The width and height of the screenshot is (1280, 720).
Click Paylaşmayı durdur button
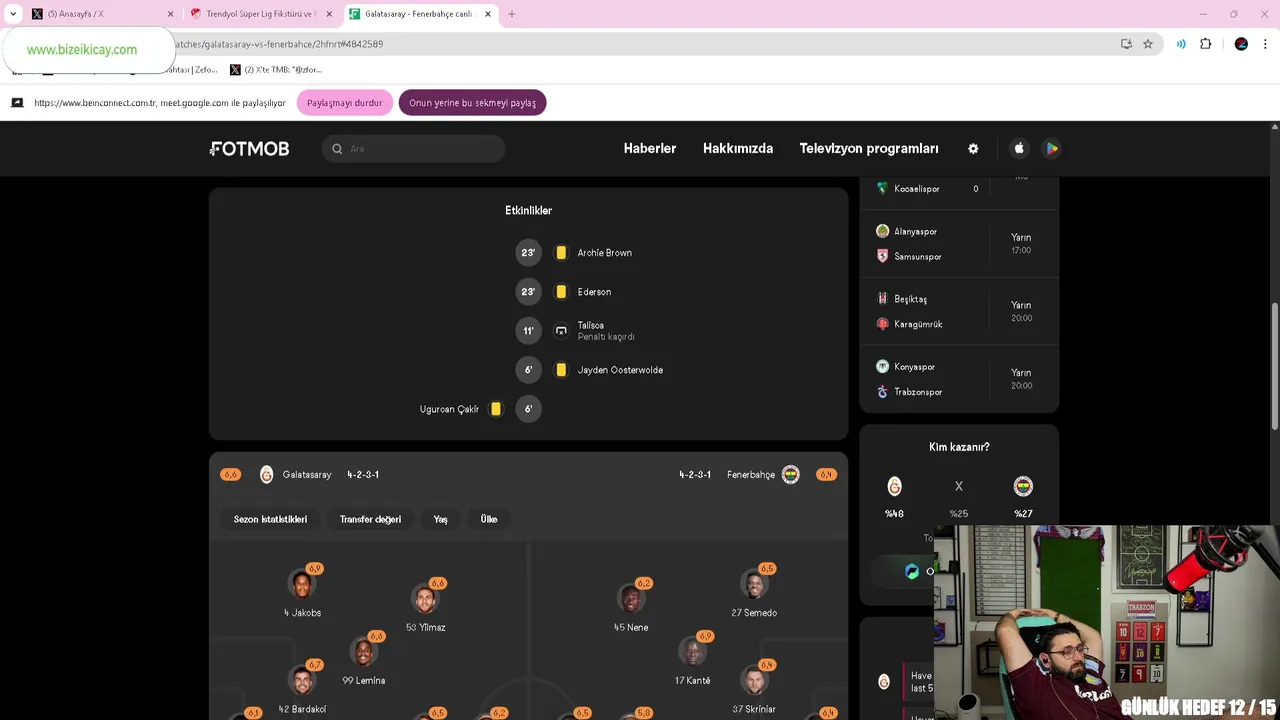(x=345, y=103)
